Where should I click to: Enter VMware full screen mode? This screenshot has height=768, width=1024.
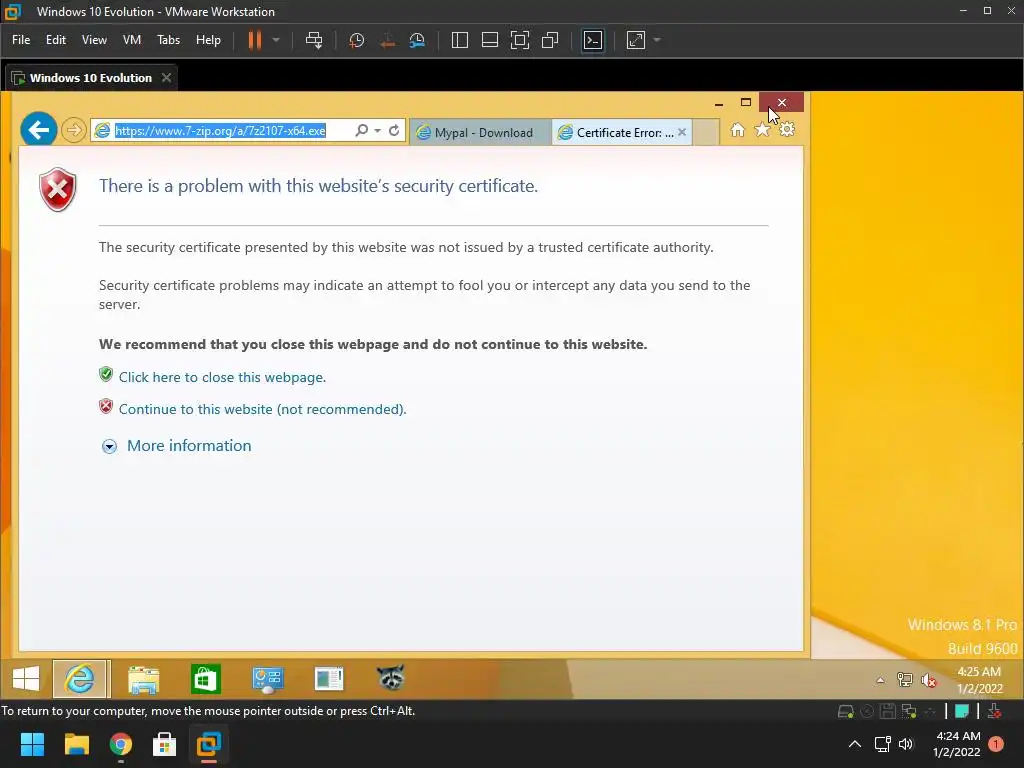click(520, 40)
